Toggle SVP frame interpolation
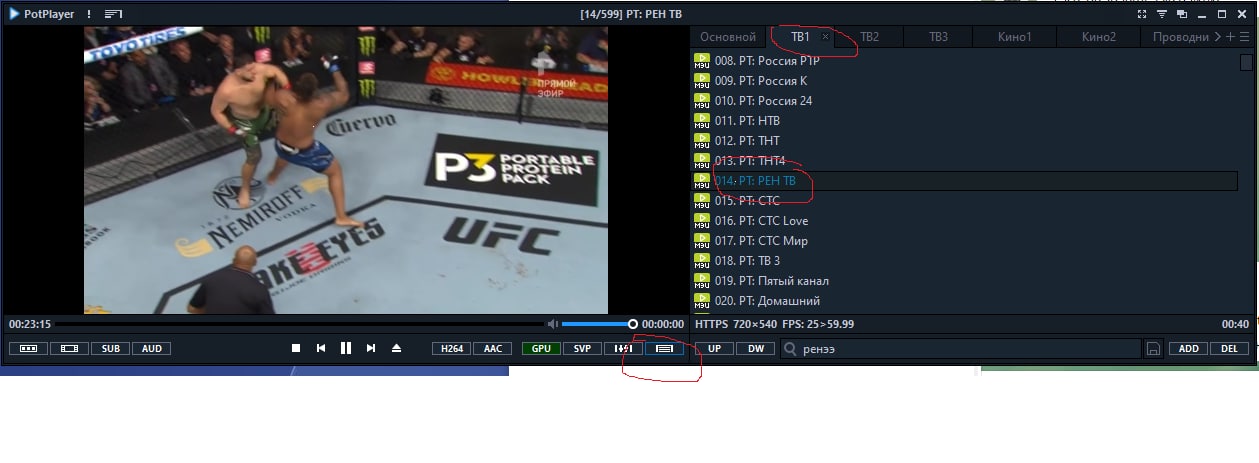 (x=582, y=349)
